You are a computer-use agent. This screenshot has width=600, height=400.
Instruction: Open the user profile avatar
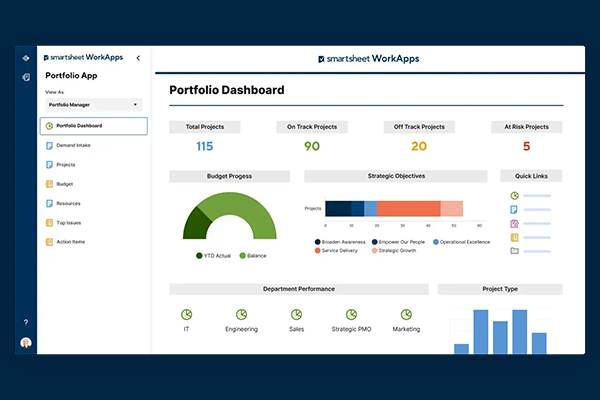click(x=25, y=343)
